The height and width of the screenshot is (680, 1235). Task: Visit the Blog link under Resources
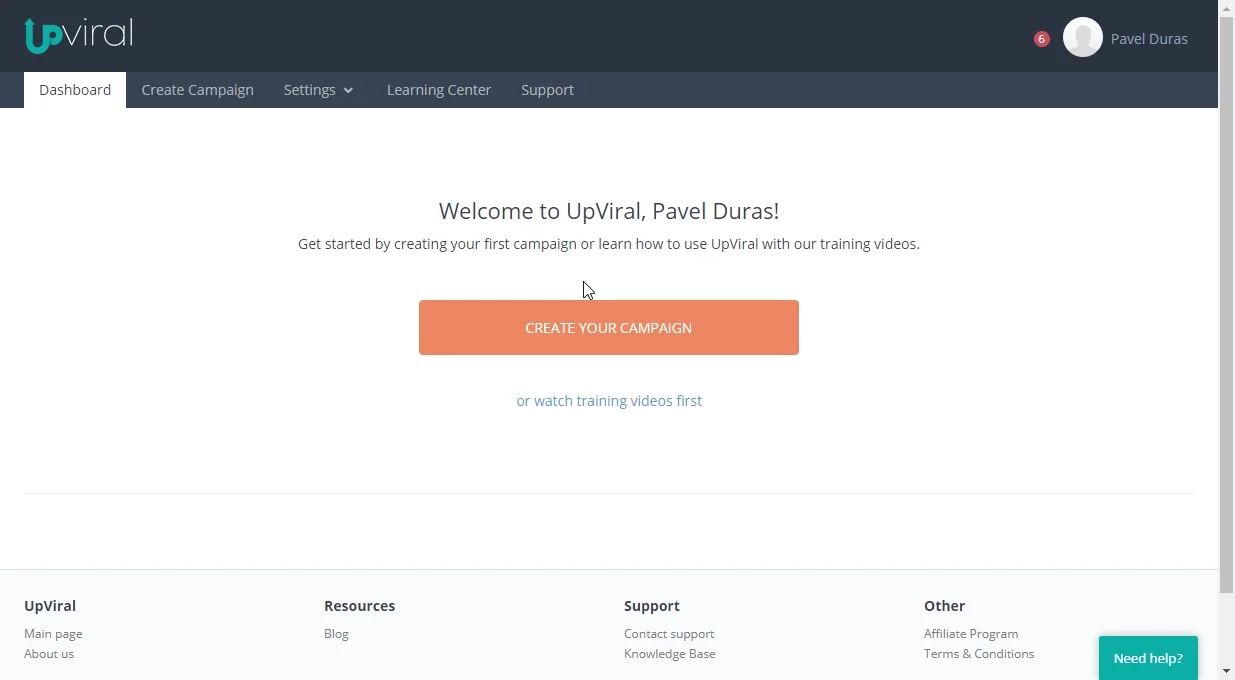click(336, 634)
